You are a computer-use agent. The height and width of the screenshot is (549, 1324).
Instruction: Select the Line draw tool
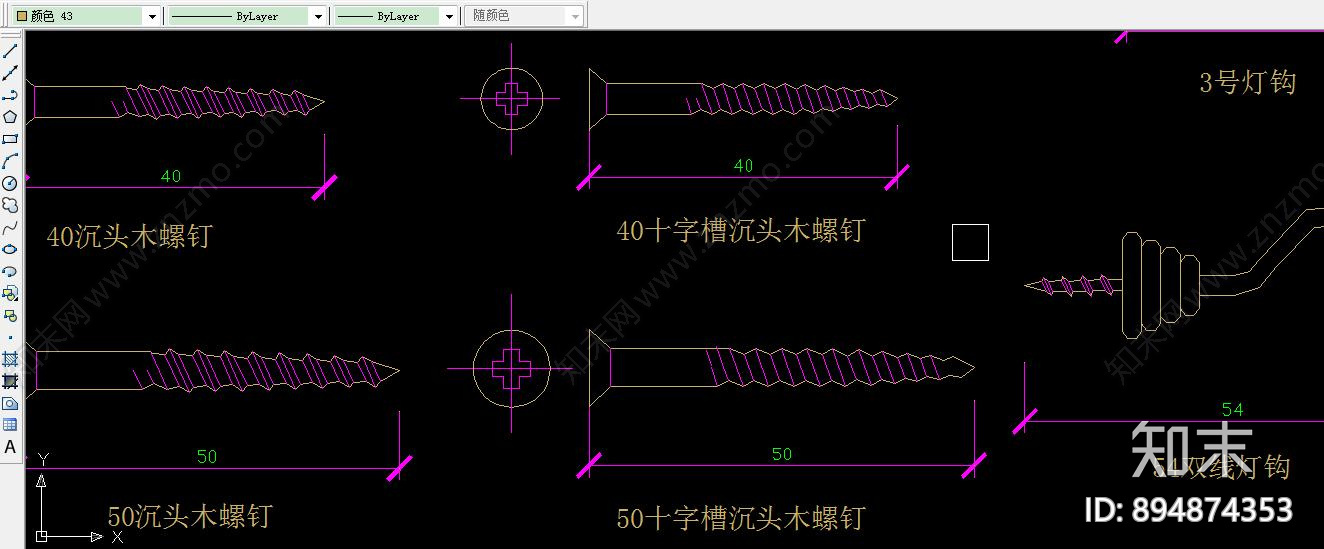(10, 51)
